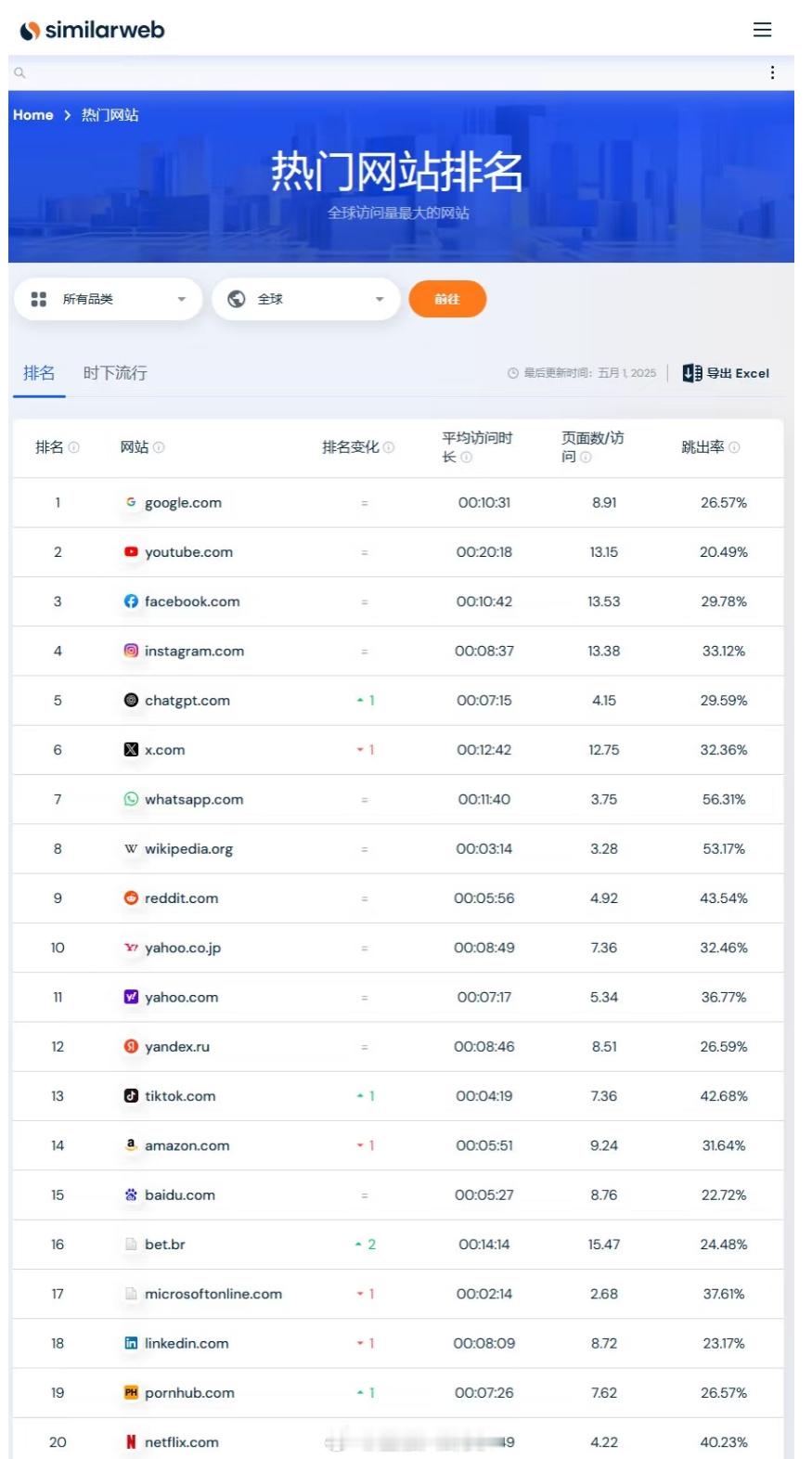
Task: Click the Similarweb logo
Action: click(92, 30)
